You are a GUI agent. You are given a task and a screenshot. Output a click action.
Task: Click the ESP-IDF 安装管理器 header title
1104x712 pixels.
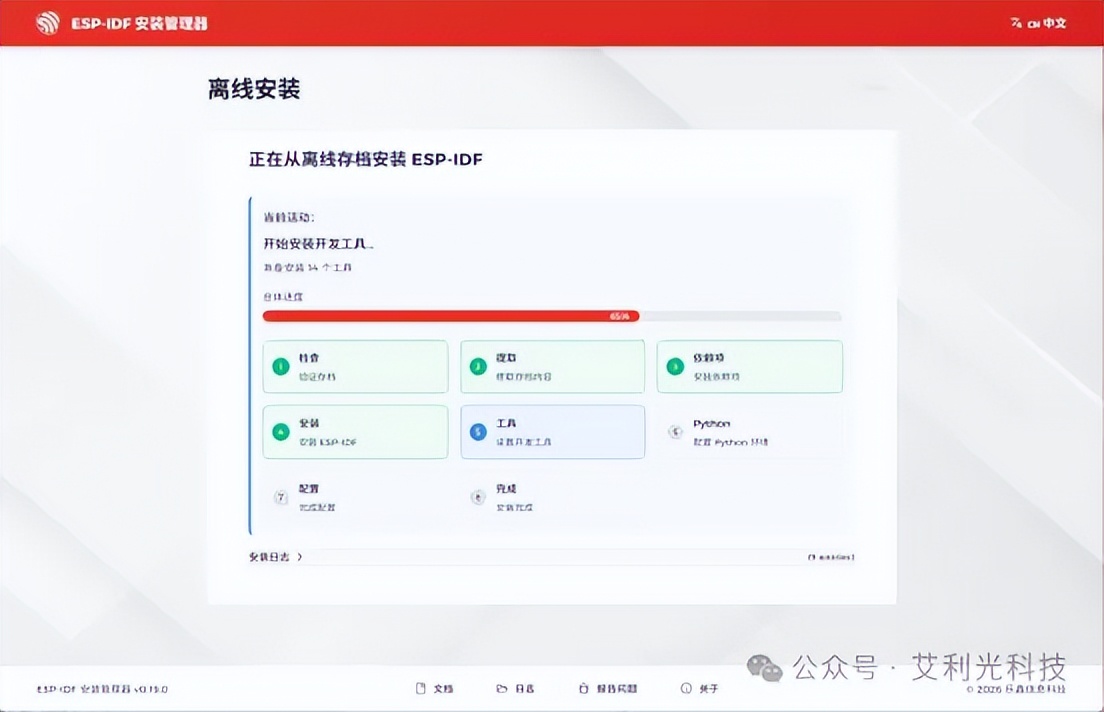[x=139, y=23]
